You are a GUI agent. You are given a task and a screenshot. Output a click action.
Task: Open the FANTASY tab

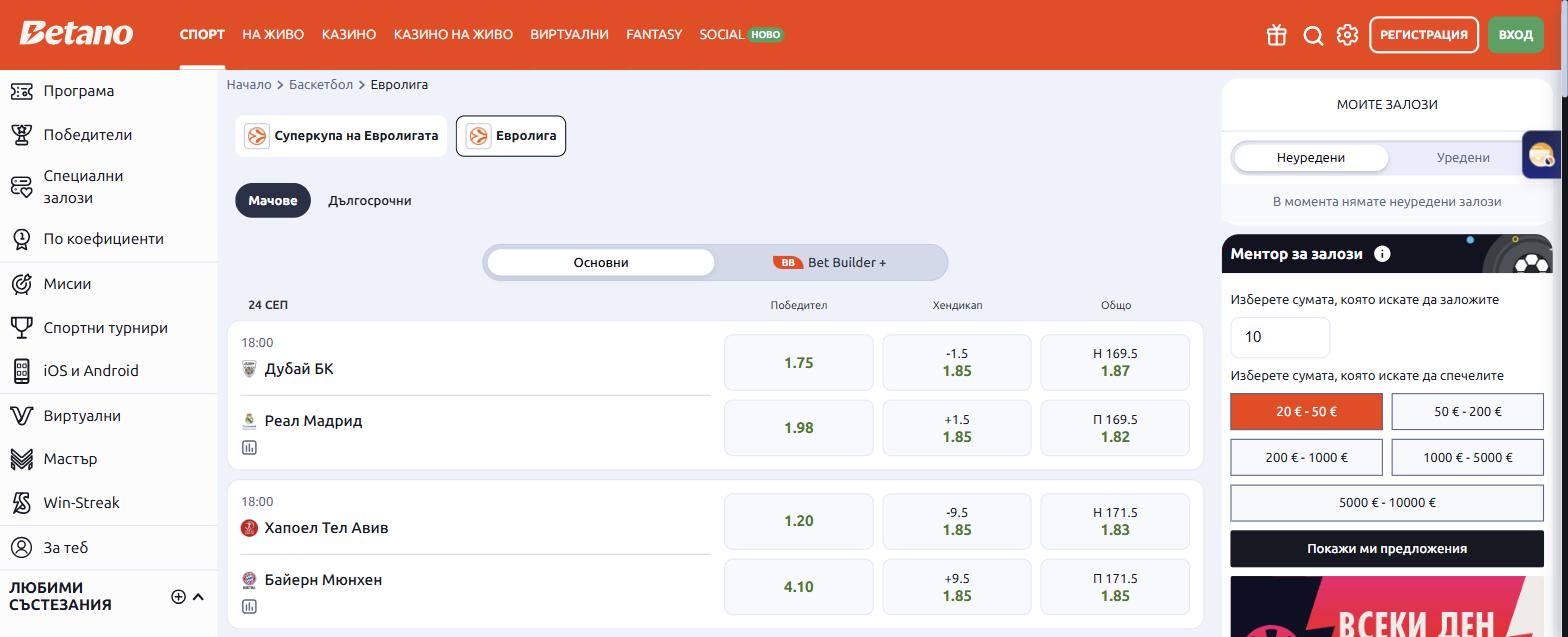654,34
